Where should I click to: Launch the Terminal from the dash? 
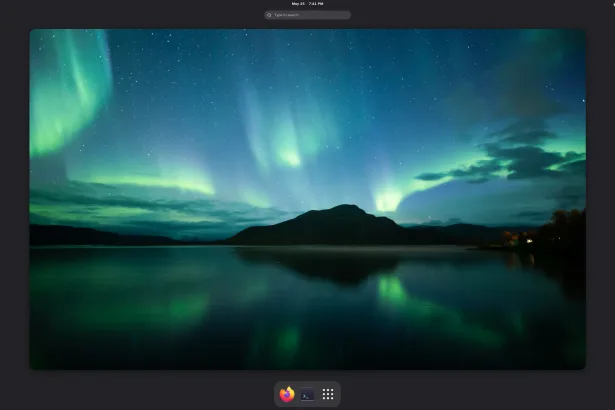pyautogui.click(x=308, y=394)
